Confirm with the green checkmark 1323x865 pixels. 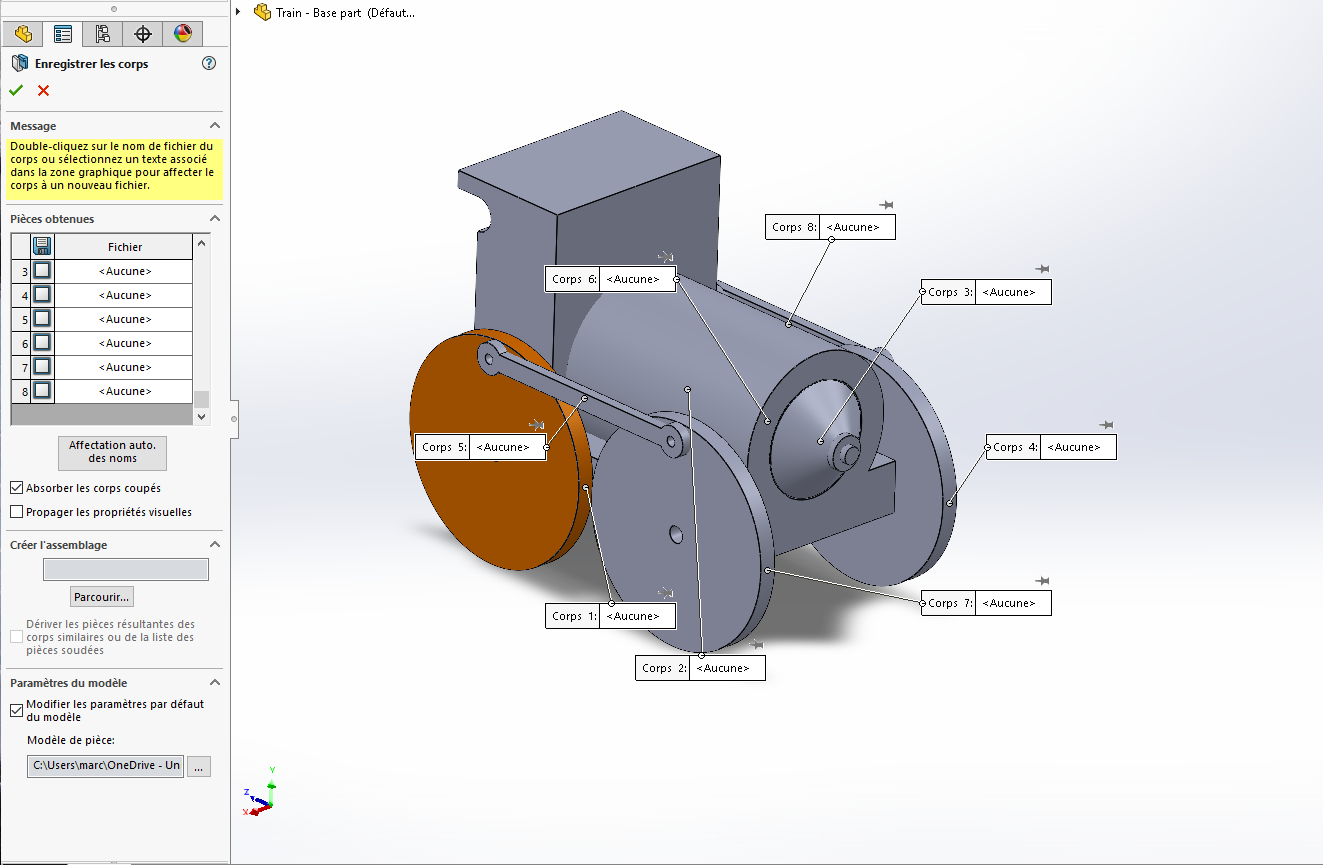16,91
